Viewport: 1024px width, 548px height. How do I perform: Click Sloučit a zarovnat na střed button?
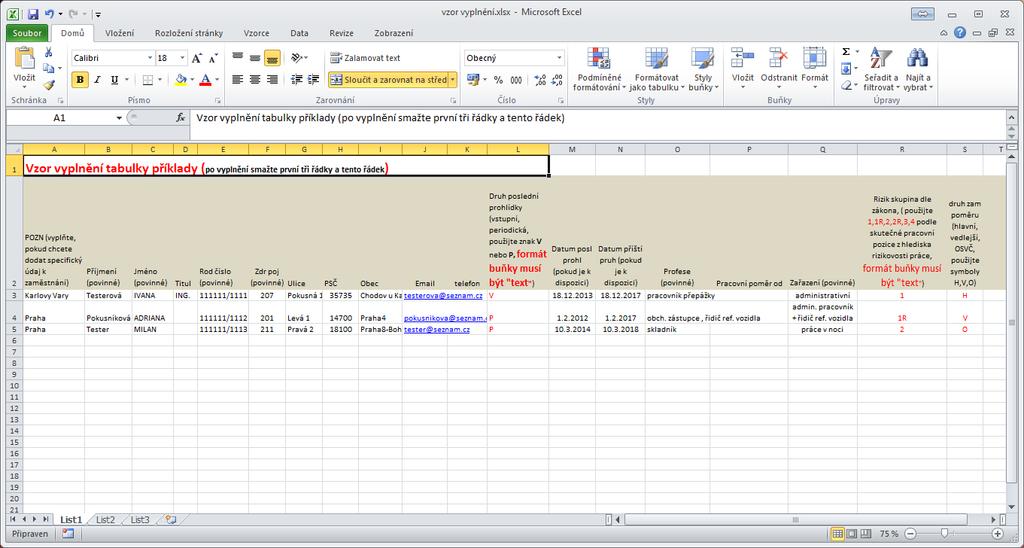click(x=388, y=80)
